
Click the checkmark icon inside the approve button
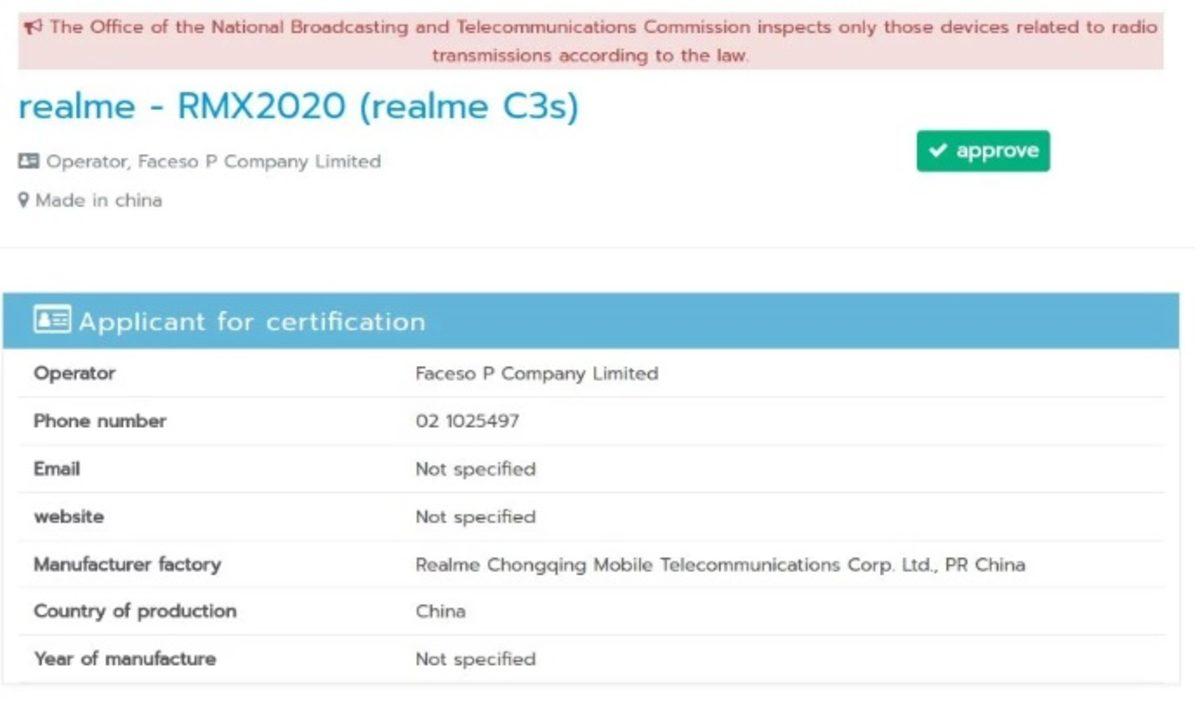(939, 151)
